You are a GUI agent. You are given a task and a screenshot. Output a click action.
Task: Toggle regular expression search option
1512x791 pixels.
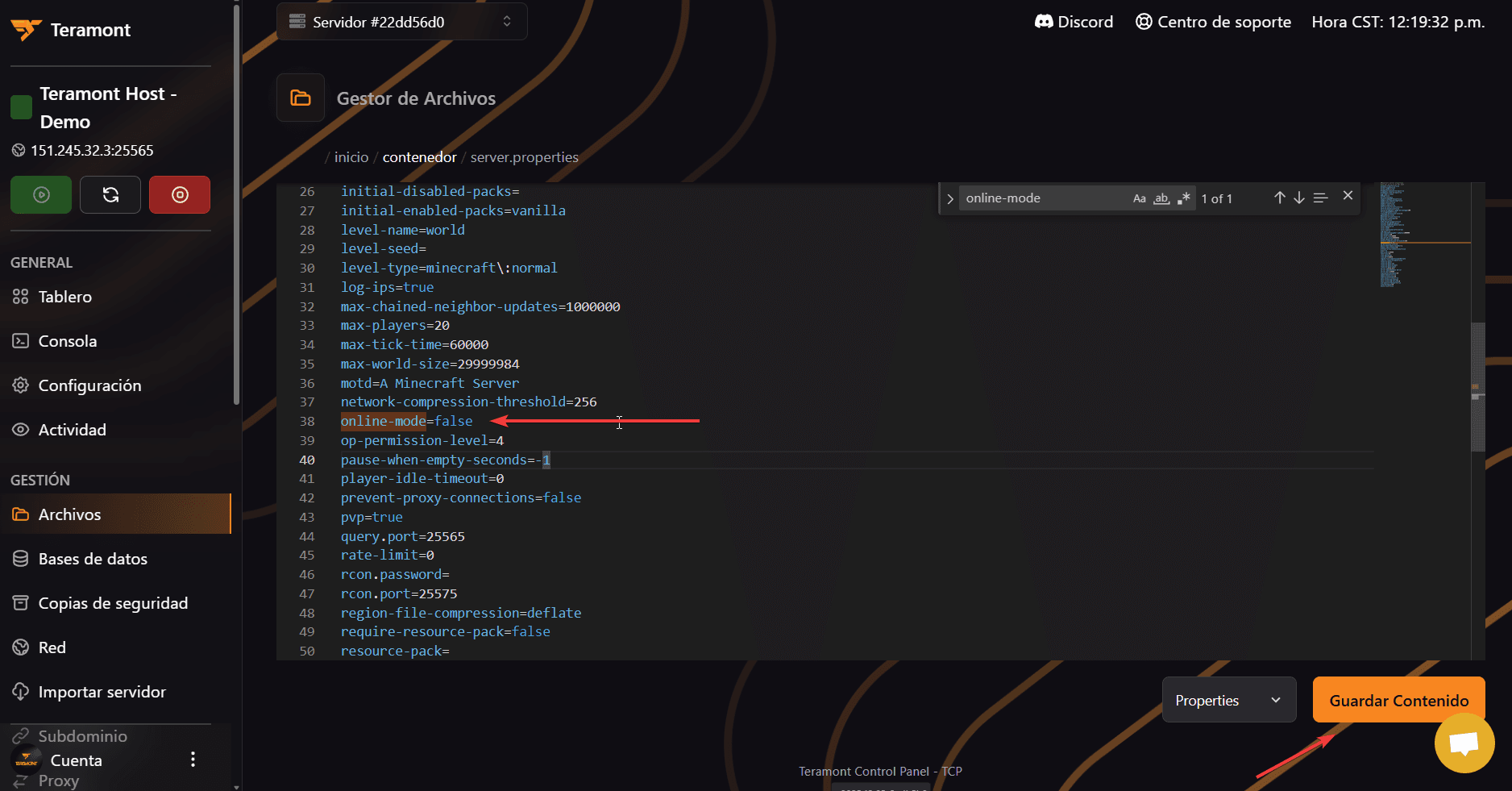click(x=1183, y=198)
